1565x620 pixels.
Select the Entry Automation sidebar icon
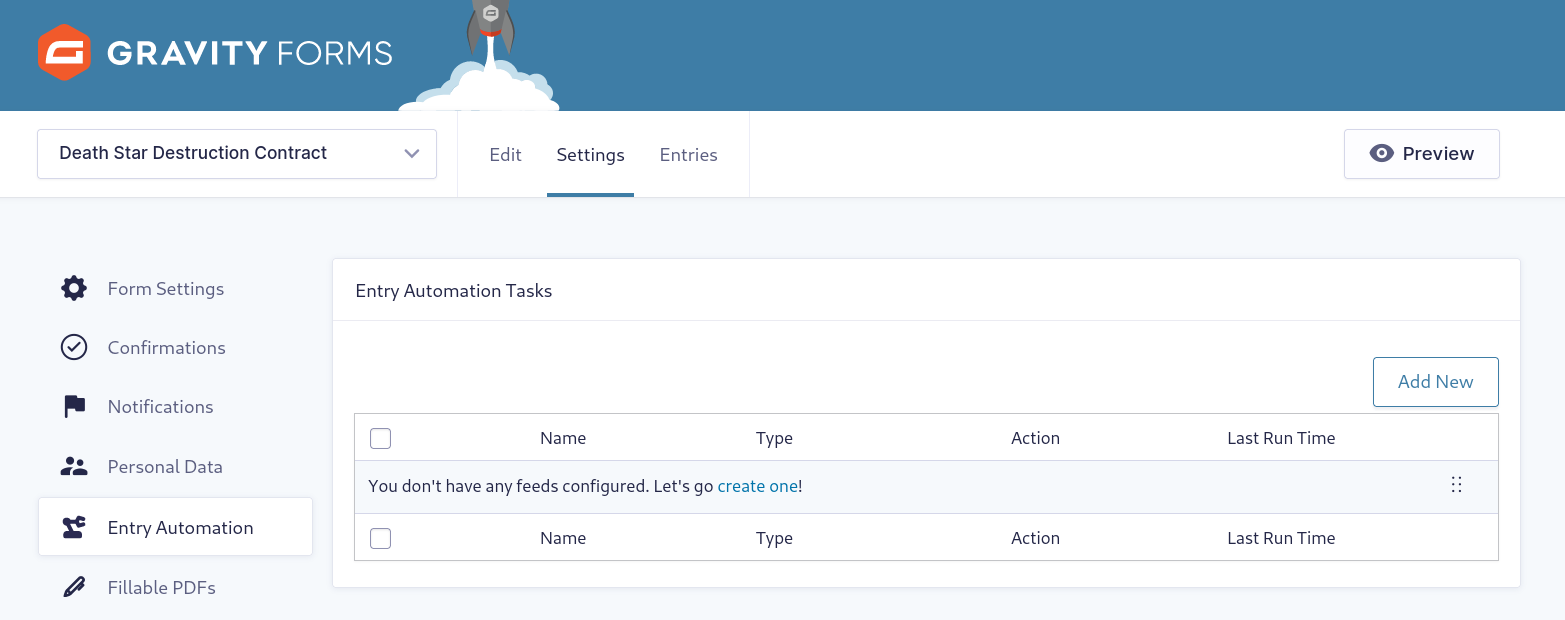pos(73,526)
